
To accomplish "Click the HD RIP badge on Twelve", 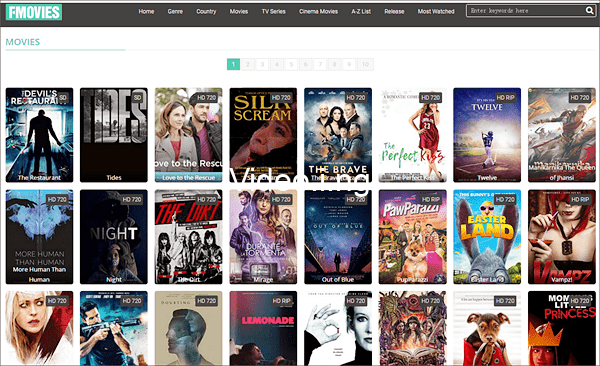I will [x=505, y=98].
